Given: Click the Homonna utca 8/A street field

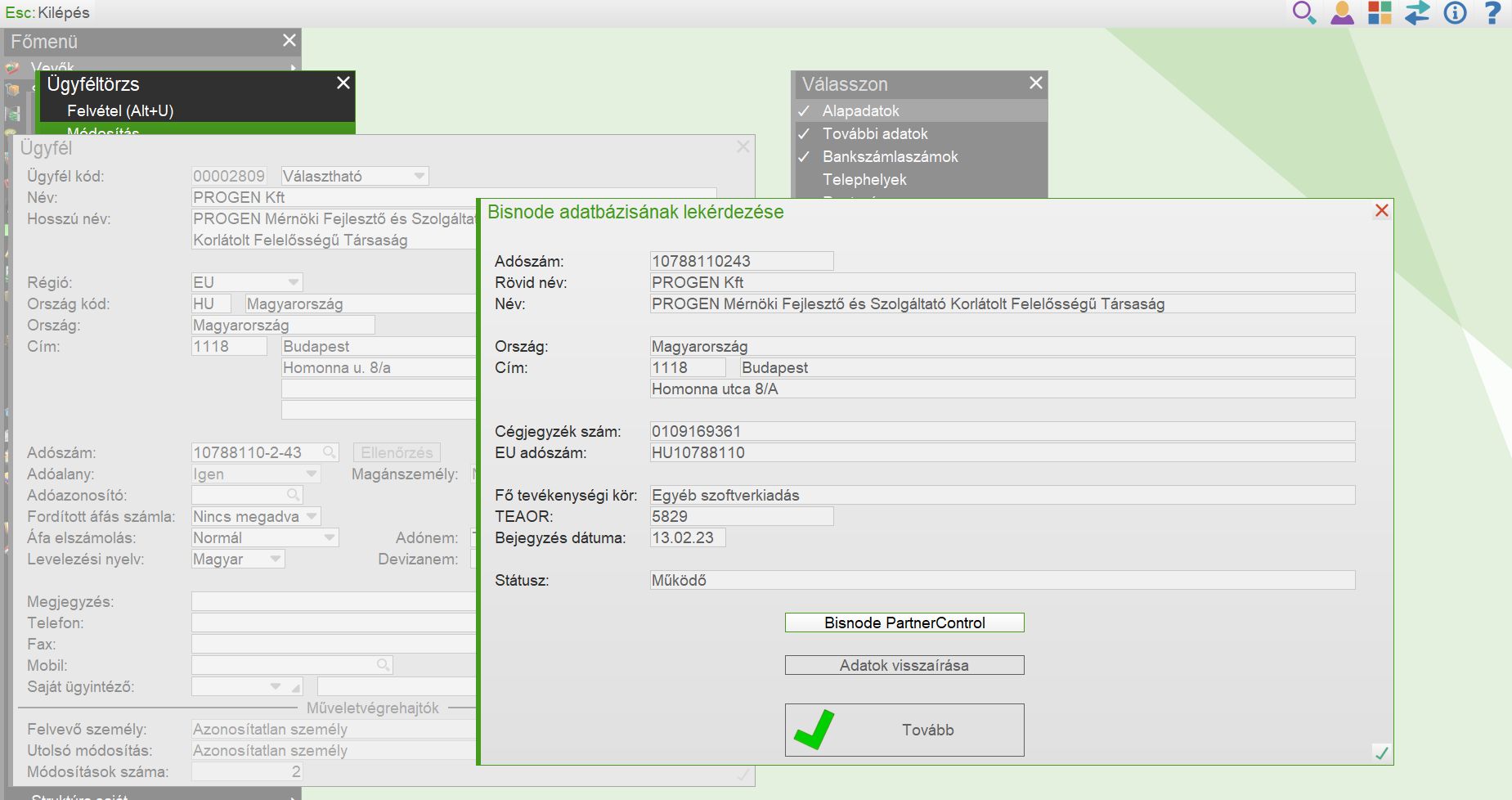Looking at the screenshot, I should click(x=1003, y=389).
